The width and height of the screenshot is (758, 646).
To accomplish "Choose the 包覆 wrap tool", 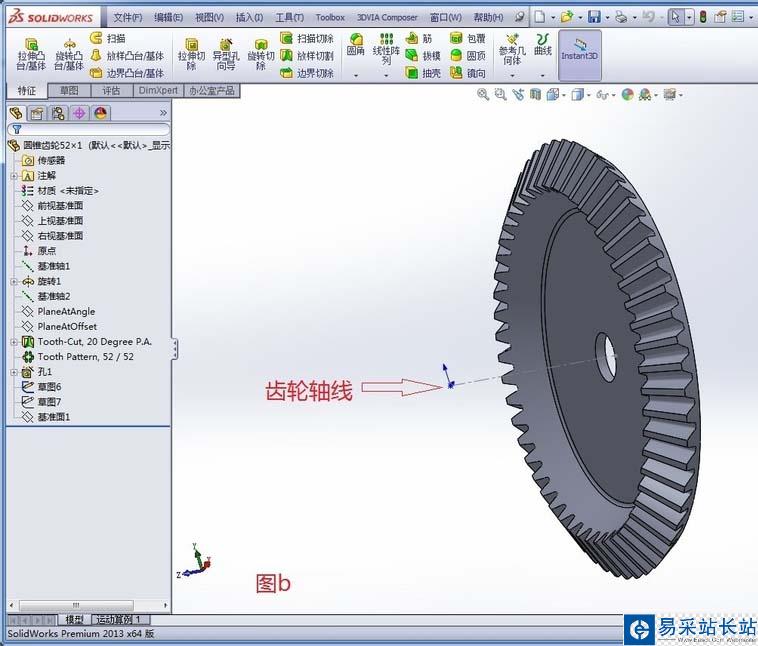I will [467, 38].
